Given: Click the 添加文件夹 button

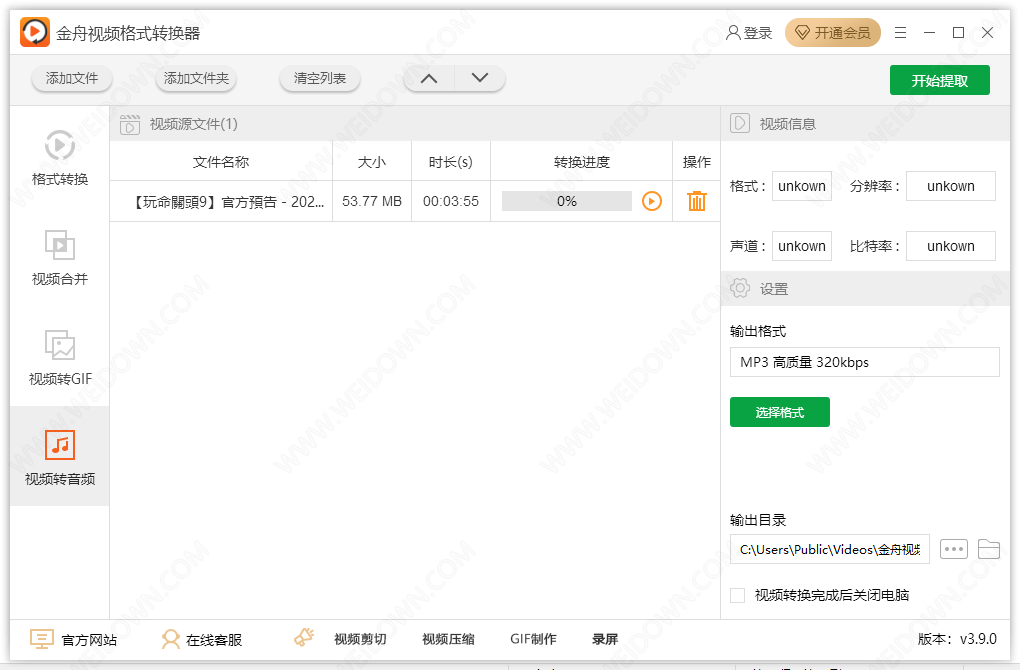Looking at the screenshot, I should click(196, 79).
